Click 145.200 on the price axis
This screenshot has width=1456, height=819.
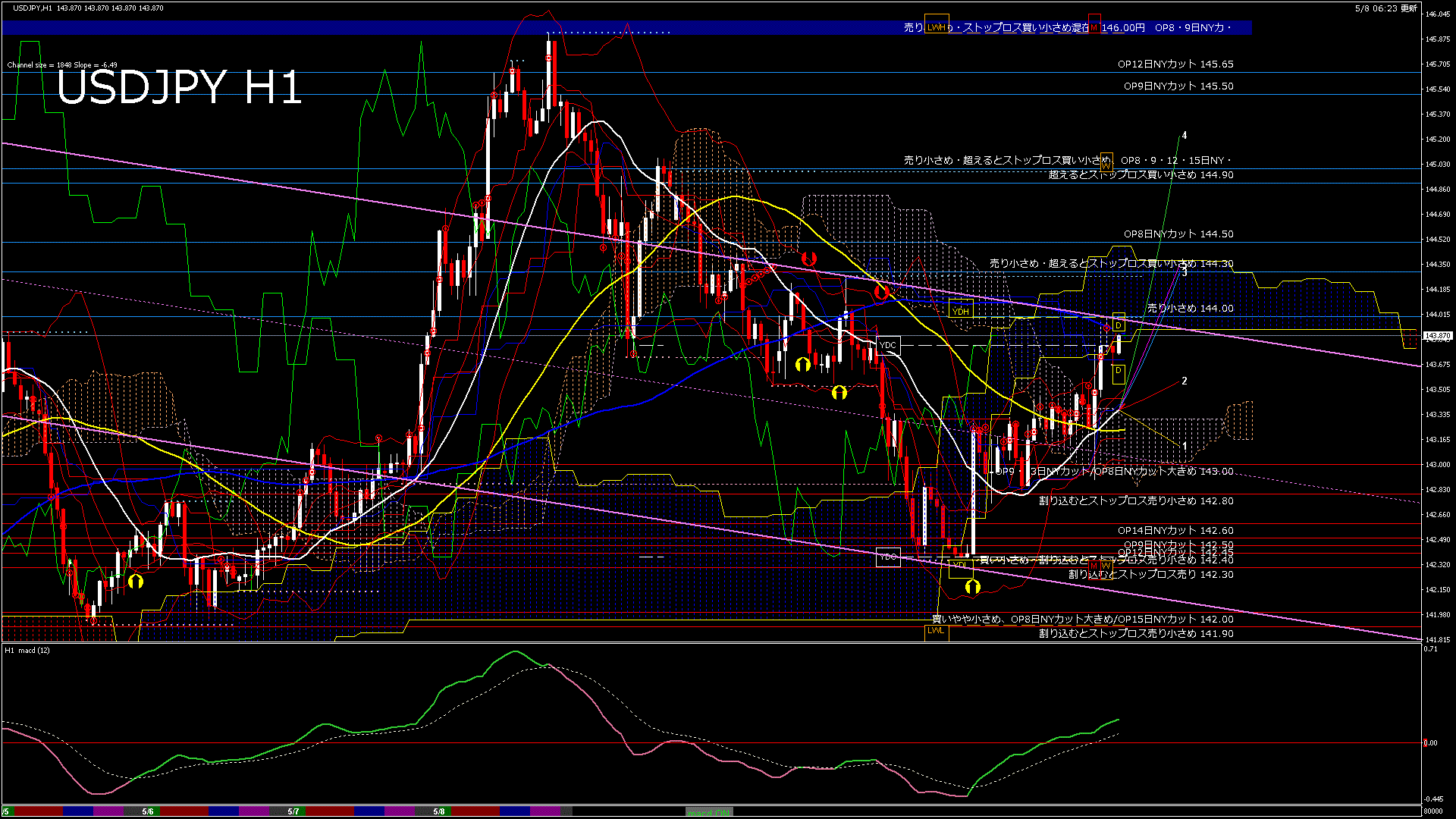pos(1438,140)
